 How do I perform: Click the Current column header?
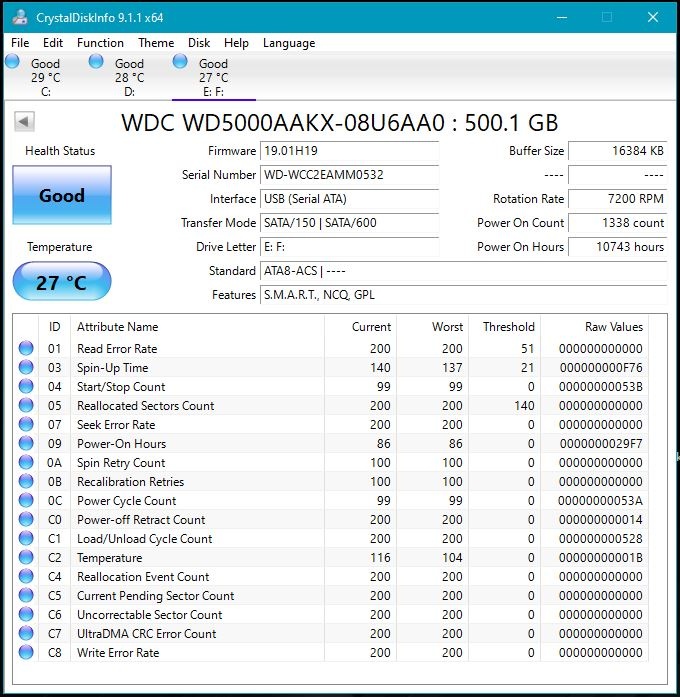[x=360, y=327]
